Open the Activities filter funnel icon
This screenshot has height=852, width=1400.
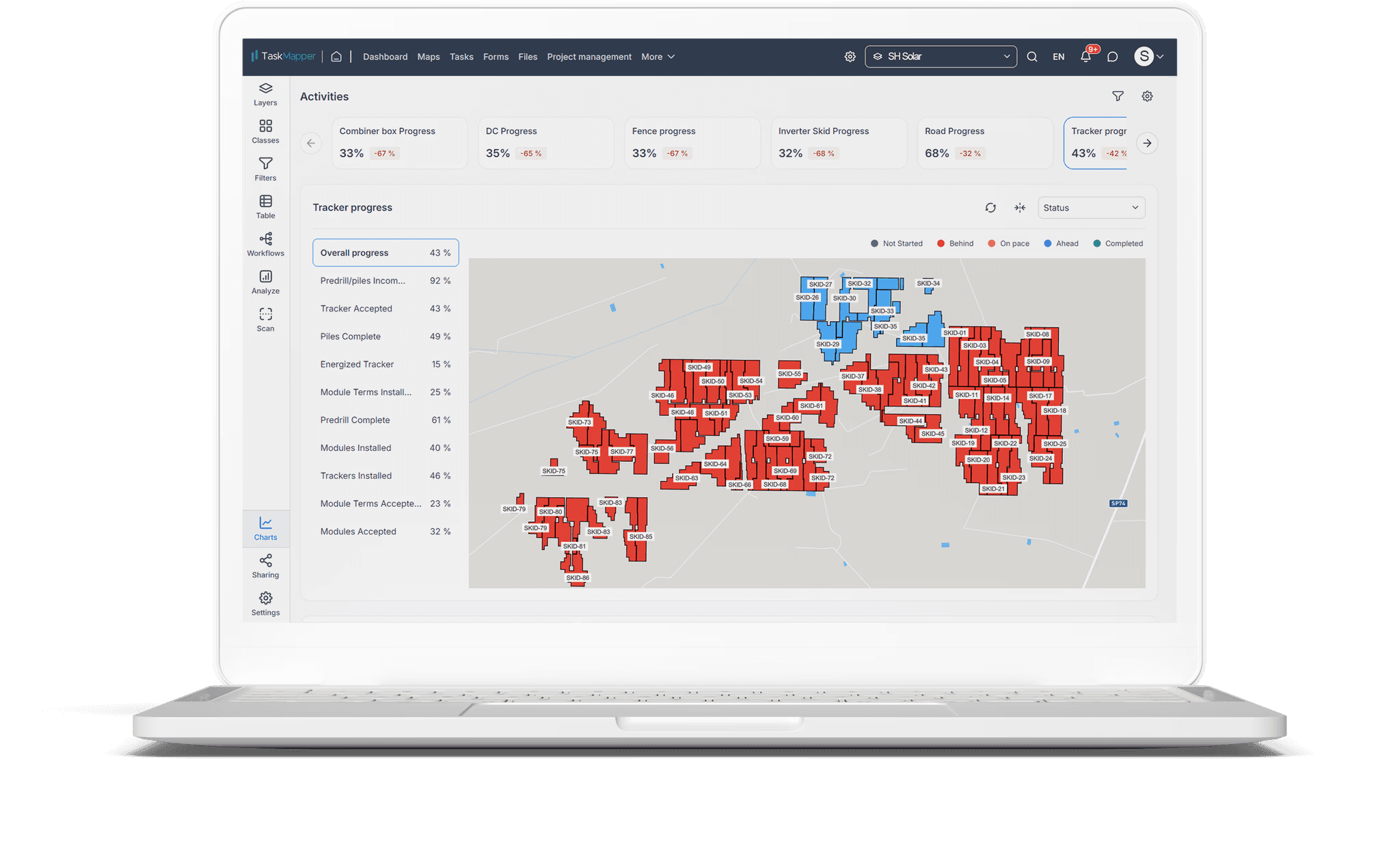tap(1118, 96)
